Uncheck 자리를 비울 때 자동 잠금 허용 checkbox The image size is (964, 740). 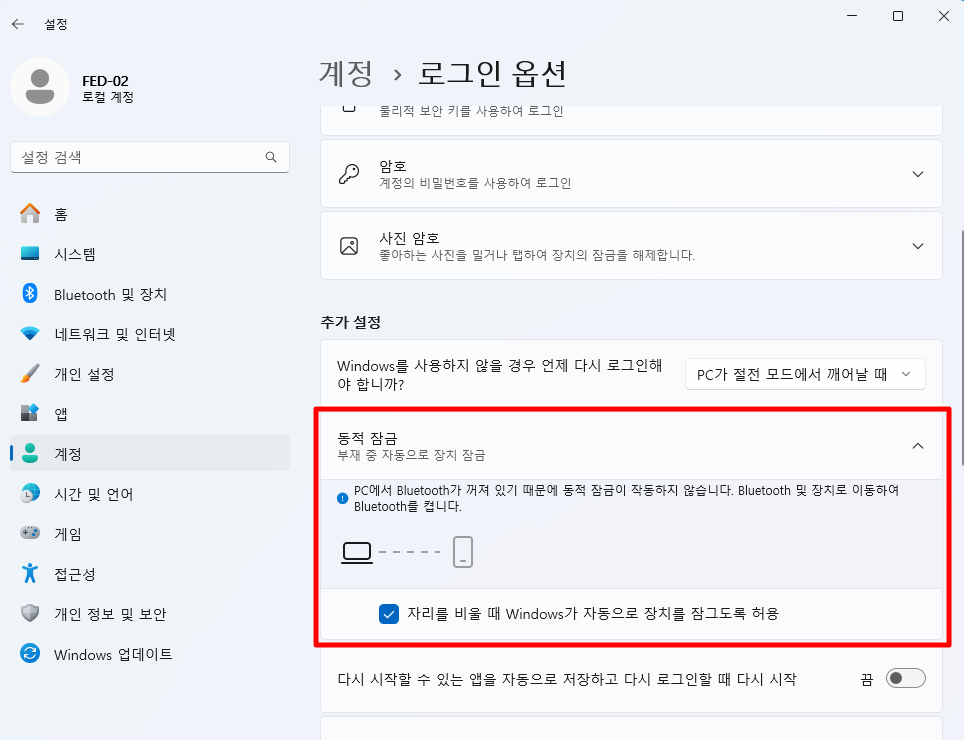pyautogui.click(x=389, y=613)
